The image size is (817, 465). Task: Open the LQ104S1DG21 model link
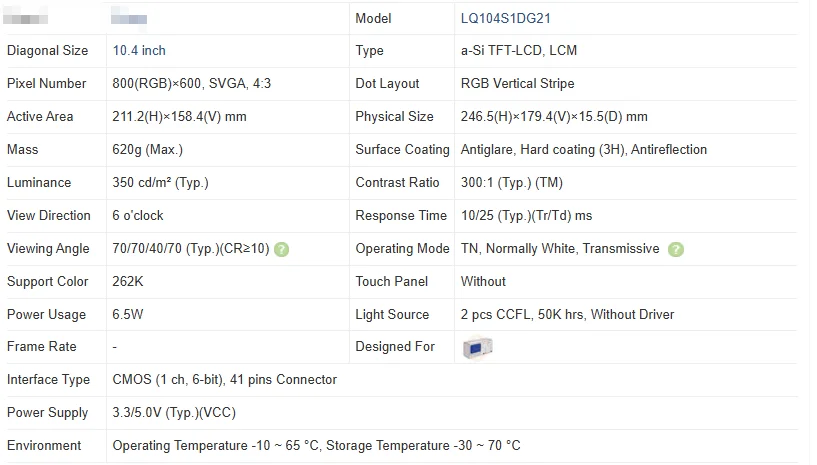tap(505, 18)
